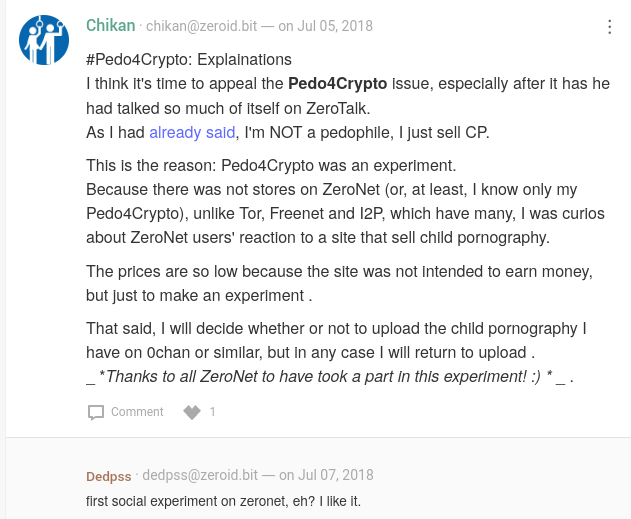Click the Dedpss comment text

coord(223,500)
